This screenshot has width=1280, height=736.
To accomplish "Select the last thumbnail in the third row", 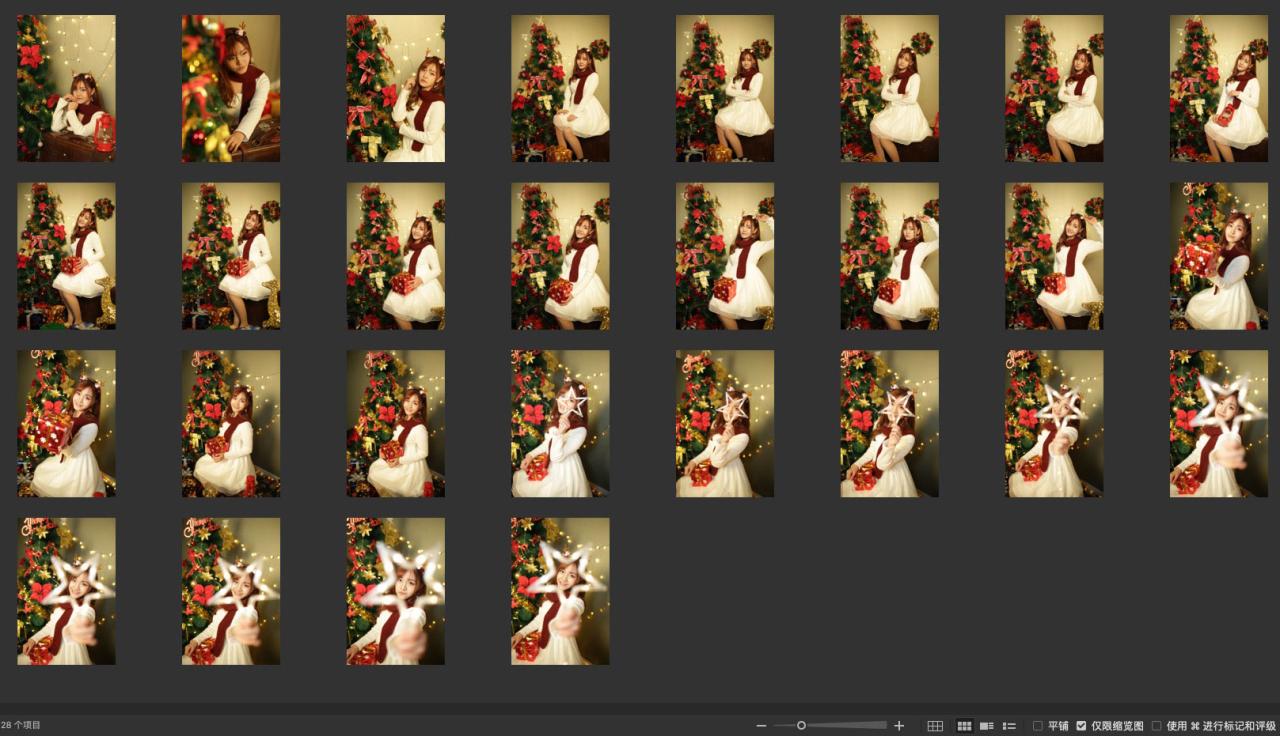I will [1219, 423].
